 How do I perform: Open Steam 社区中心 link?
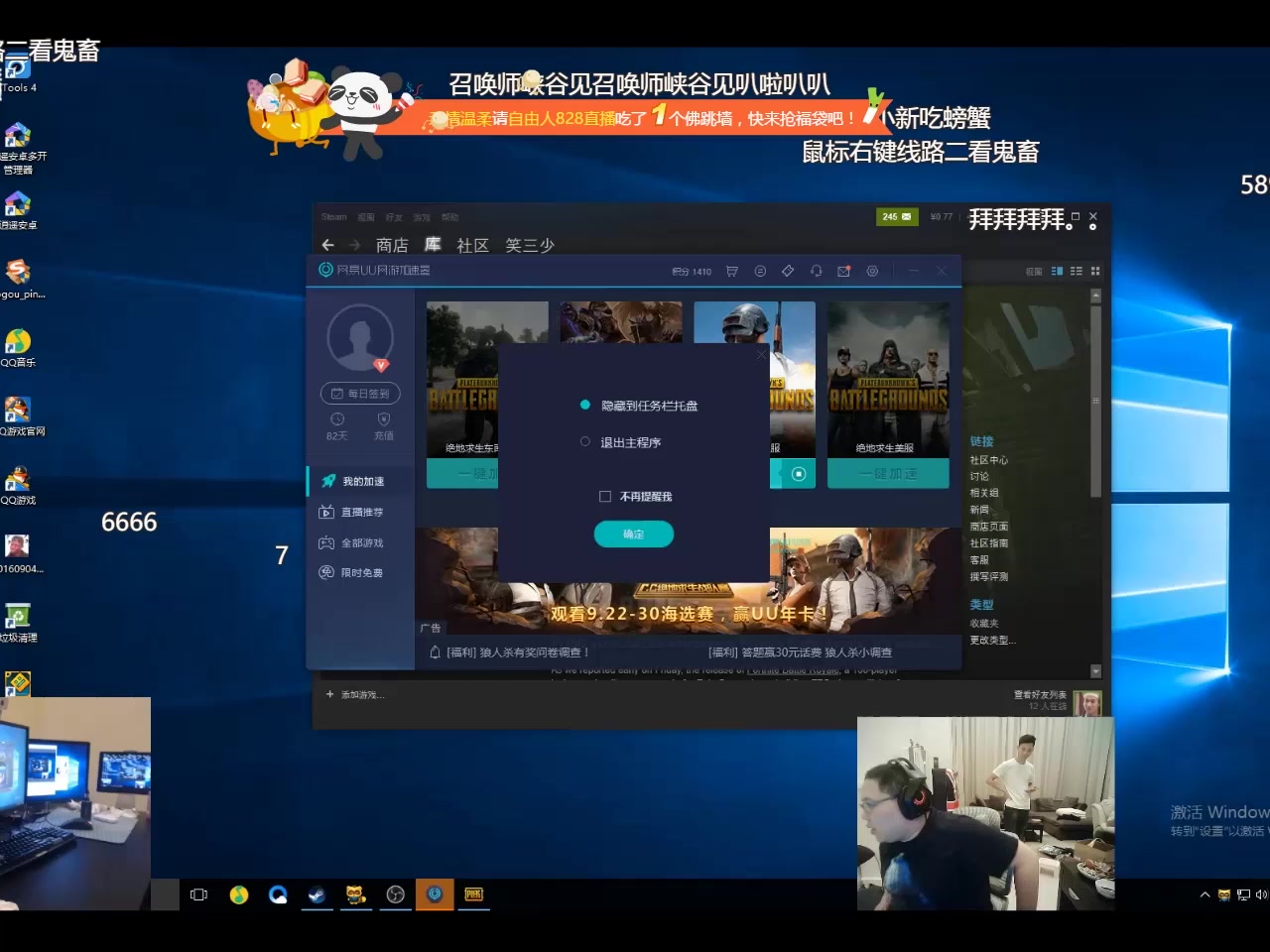988,460
